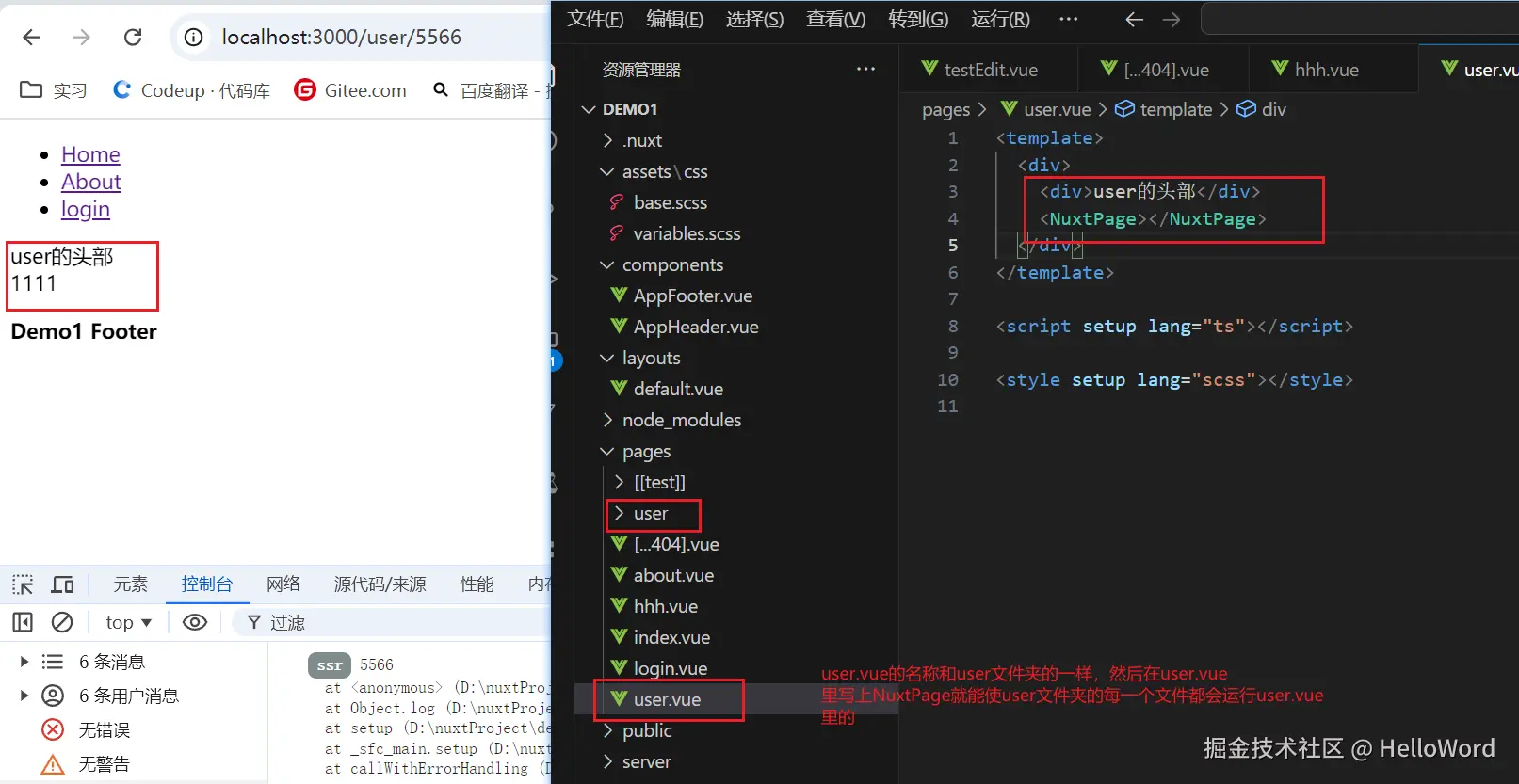Open the Gitee.com bookmark
The height and width of the screenshot is (784, 1519).
[350, 90]
